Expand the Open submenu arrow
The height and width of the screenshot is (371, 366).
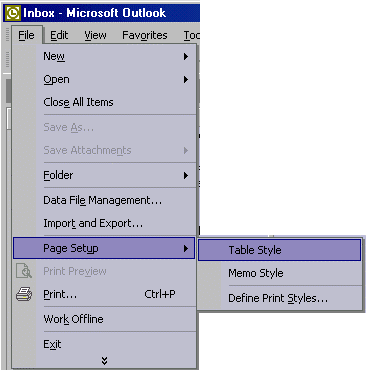pos(186,80)
